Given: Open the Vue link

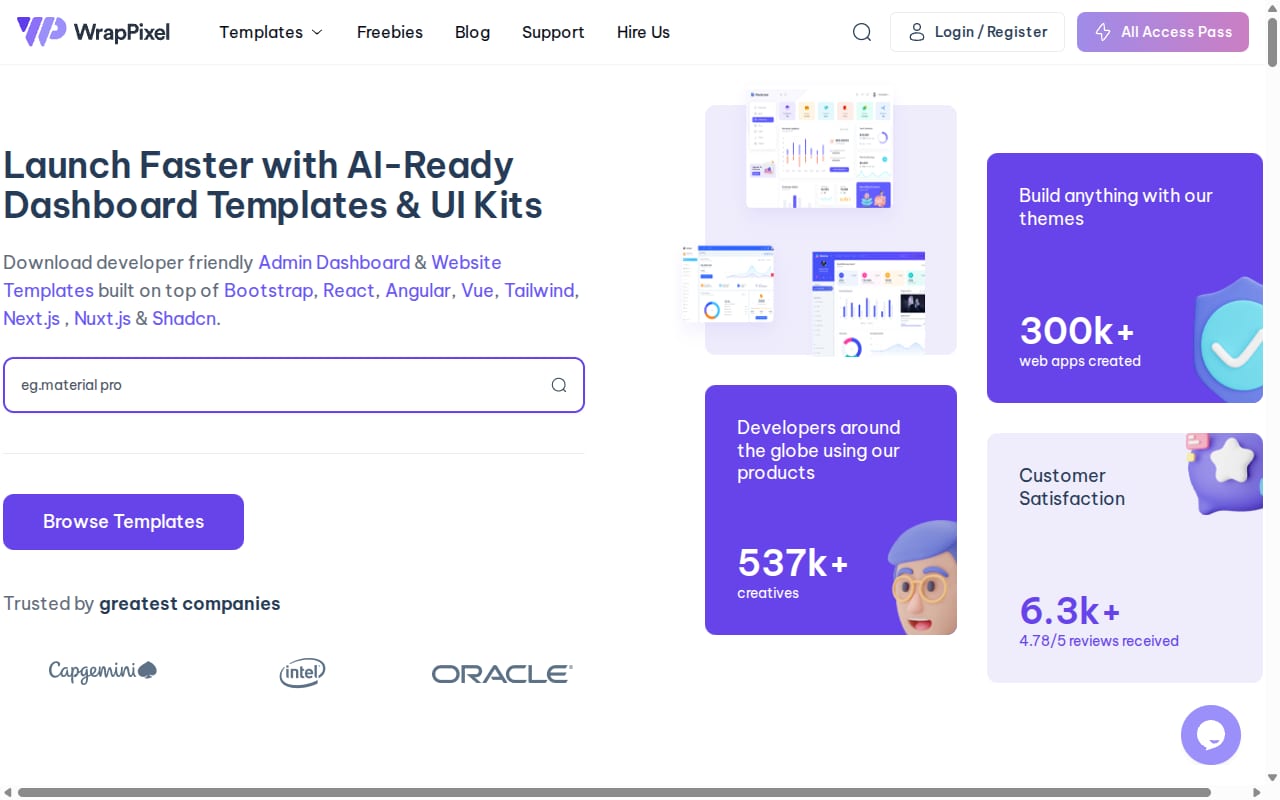Looking at the screenshot, I should click(x=477, y=290).
